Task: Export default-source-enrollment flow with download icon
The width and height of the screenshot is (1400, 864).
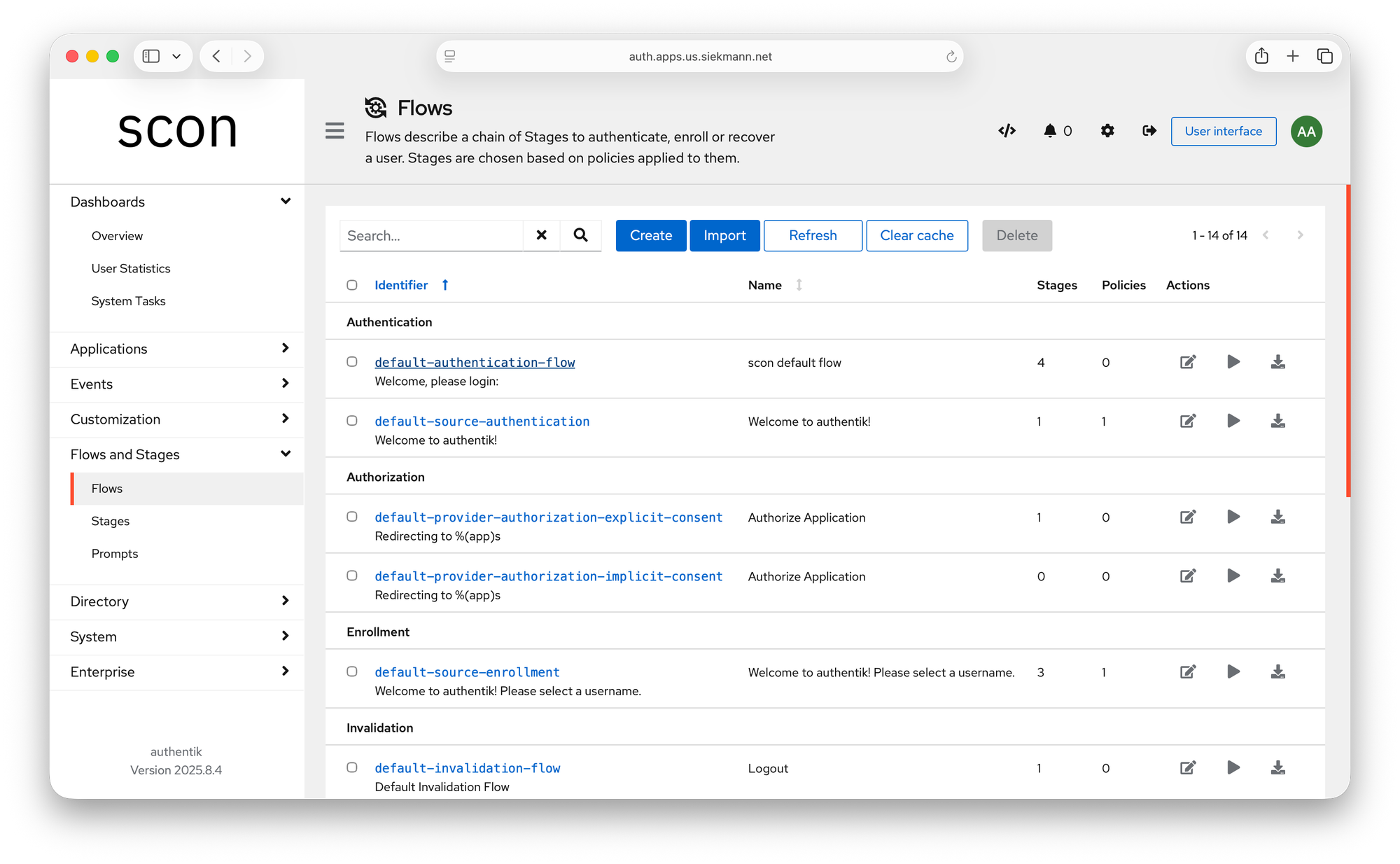Action: click(x=1277, y=672)
